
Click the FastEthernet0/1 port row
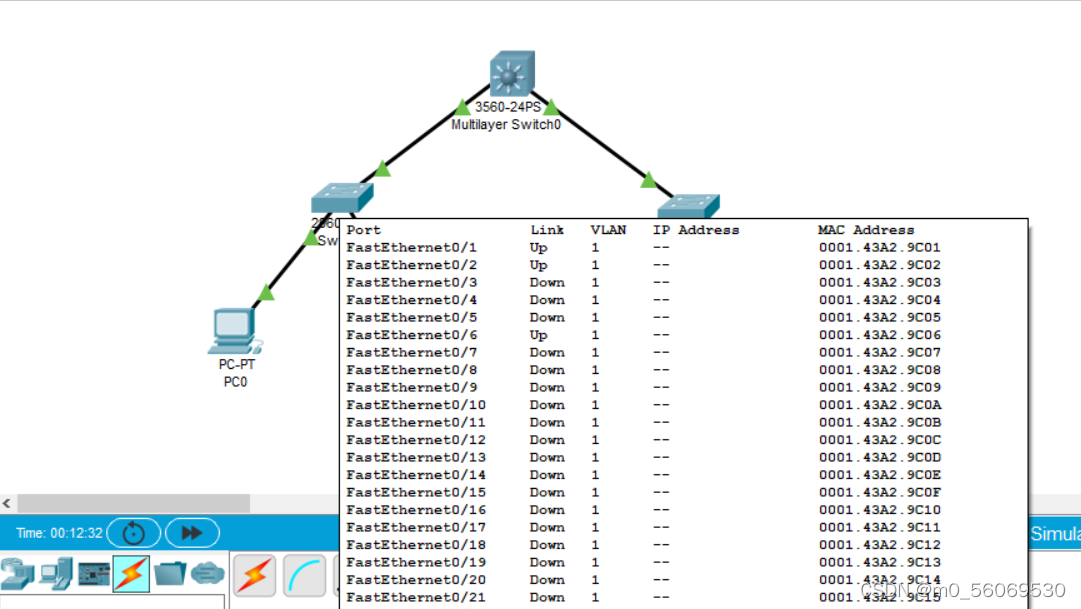(643, 248)
